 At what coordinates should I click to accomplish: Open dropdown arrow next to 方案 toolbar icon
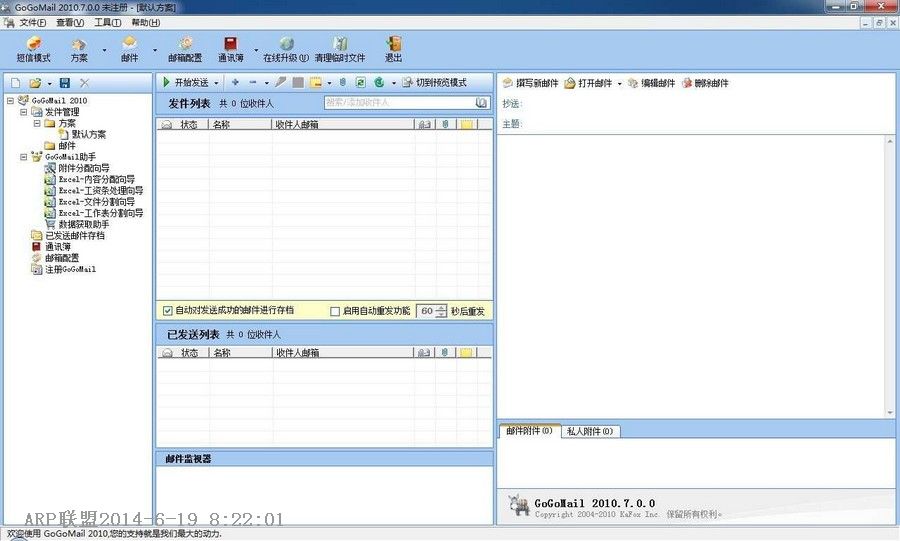(x=104, y=50)
